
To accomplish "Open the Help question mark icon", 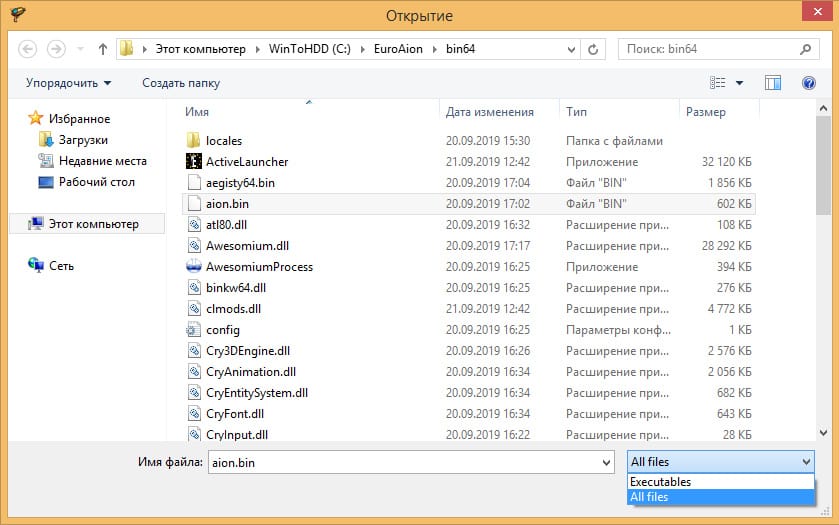I will (x=808, y=83).
